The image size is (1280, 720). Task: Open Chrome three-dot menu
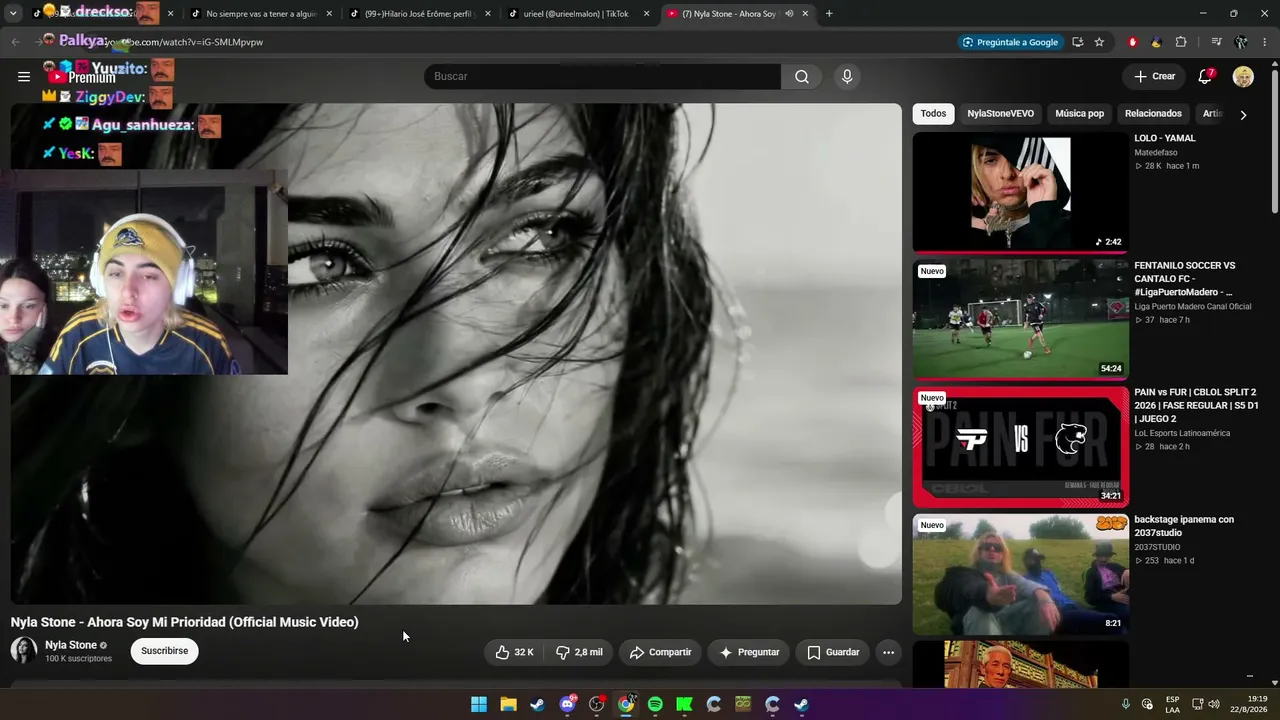1265,42
